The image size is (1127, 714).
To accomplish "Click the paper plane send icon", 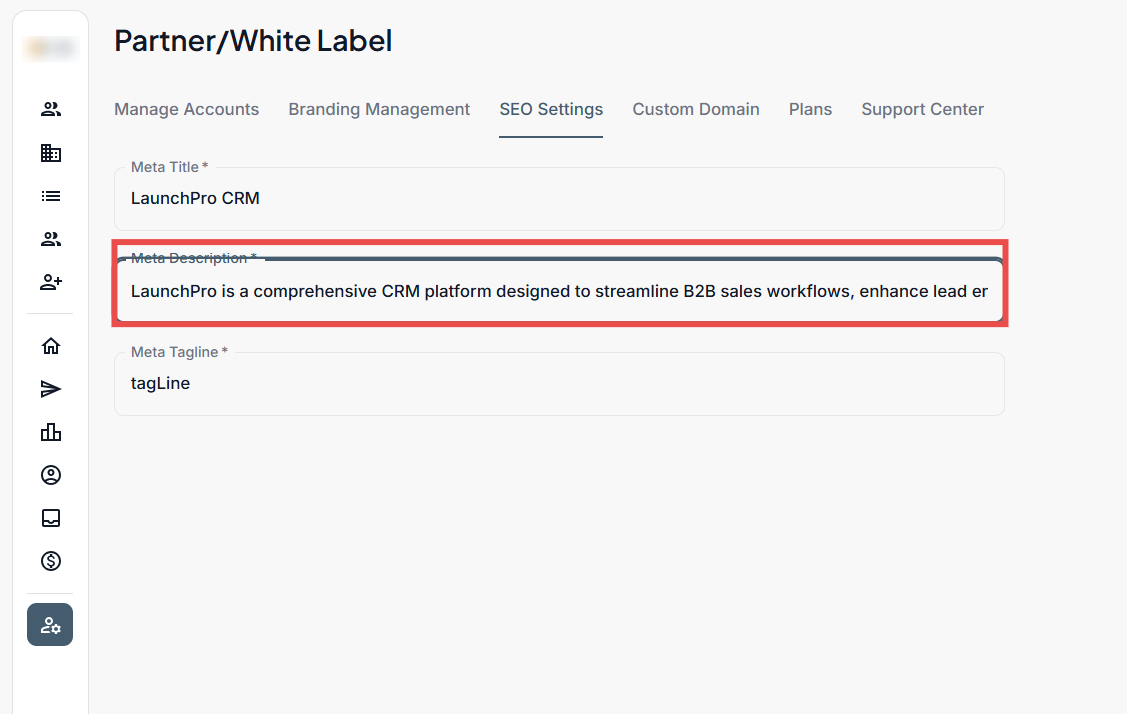I will point(51,389).
